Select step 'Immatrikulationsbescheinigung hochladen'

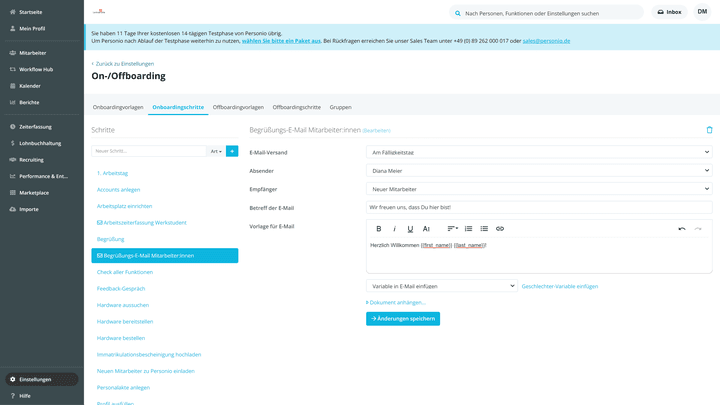coord(149,355)
